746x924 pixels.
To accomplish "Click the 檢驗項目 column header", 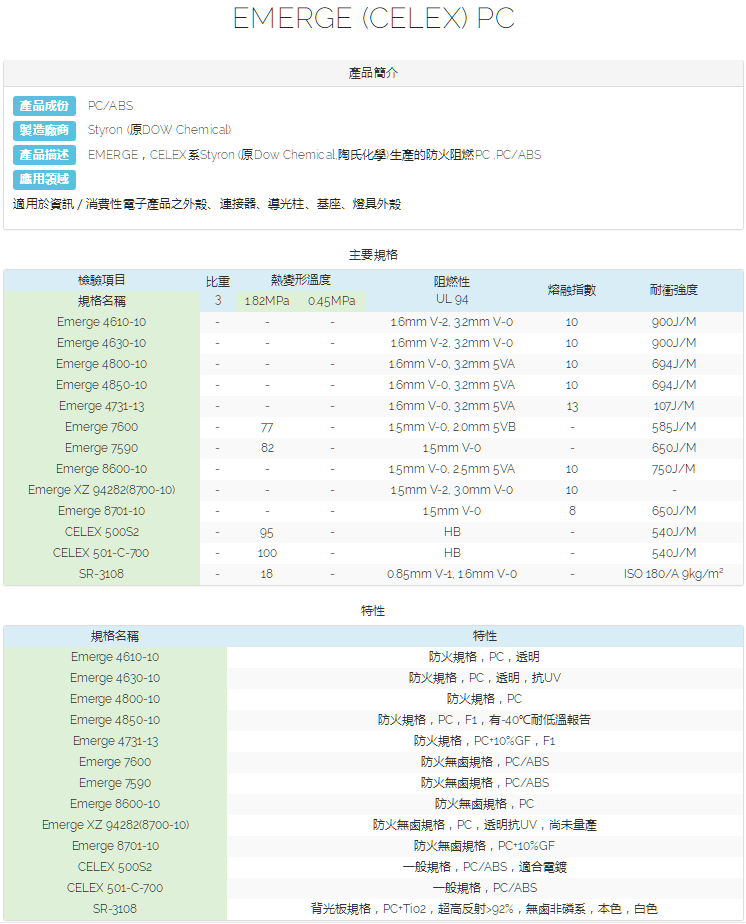I will point(101,280).
